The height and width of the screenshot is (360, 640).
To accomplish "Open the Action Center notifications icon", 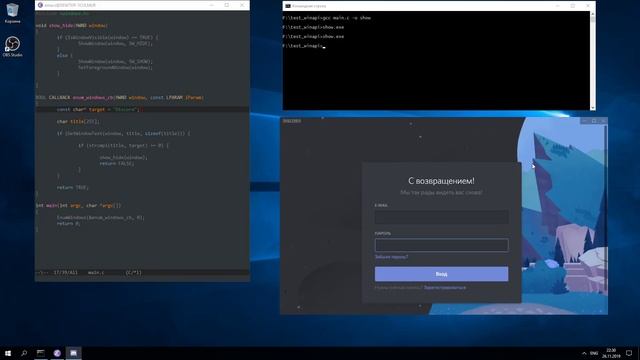I will pyautogui.click(x=629, y=353).
